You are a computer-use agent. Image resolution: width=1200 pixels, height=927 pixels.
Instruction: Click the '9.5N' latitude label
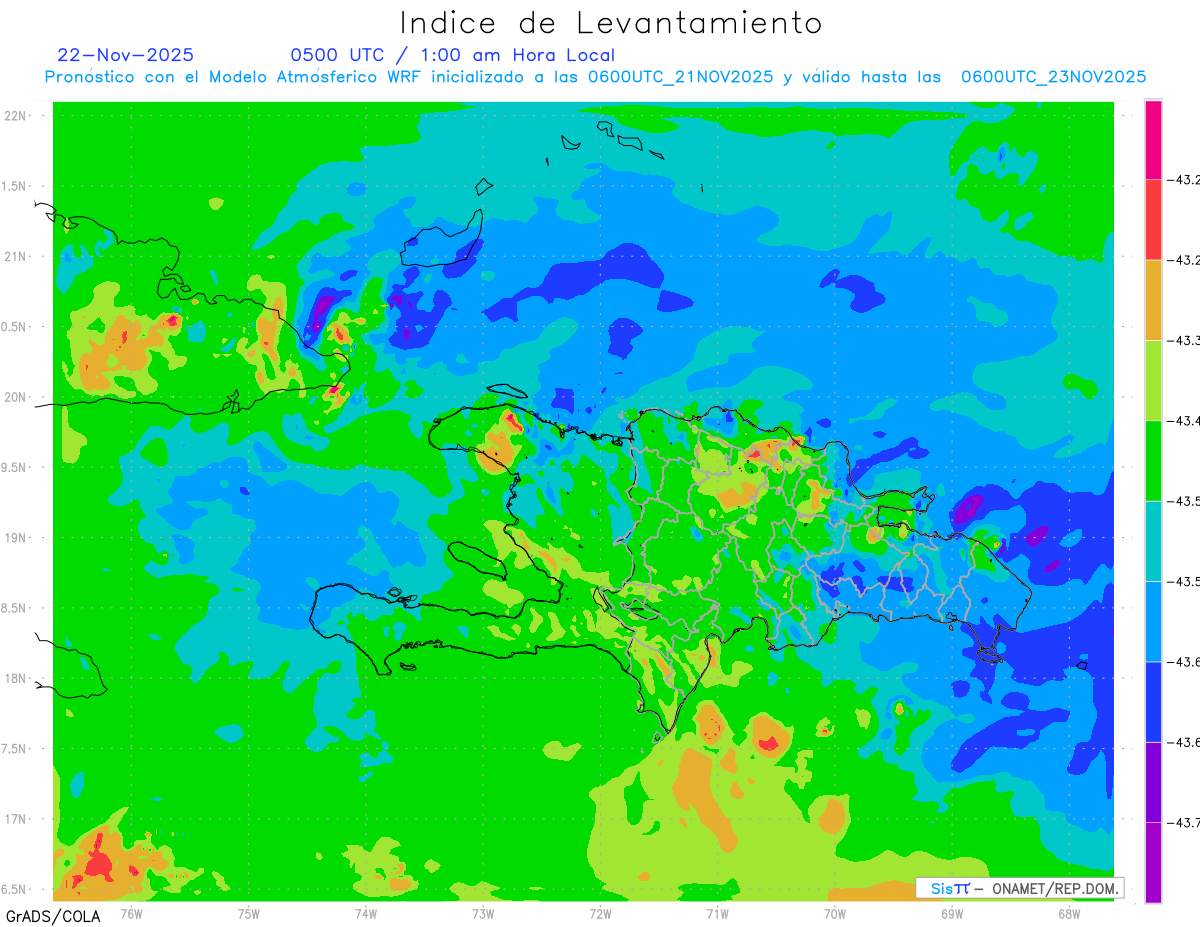click(x=12, y=467)
